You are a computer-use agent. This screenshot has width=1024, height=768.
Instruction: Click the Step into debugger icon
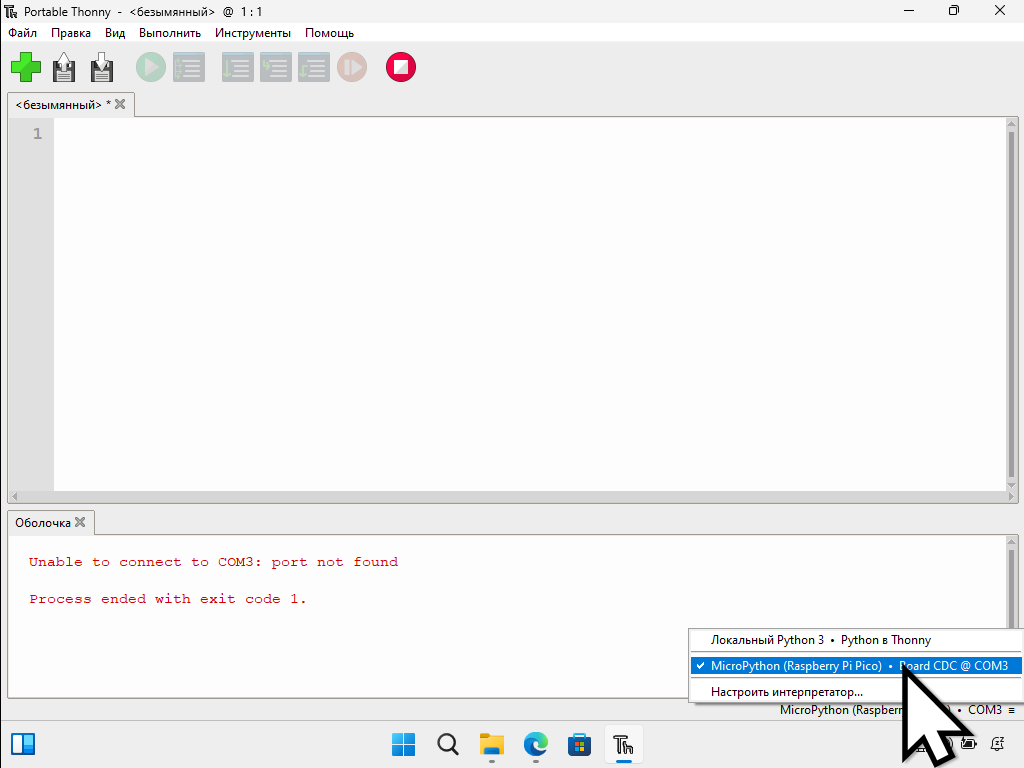pyautogui.click(x=276, y=67)
